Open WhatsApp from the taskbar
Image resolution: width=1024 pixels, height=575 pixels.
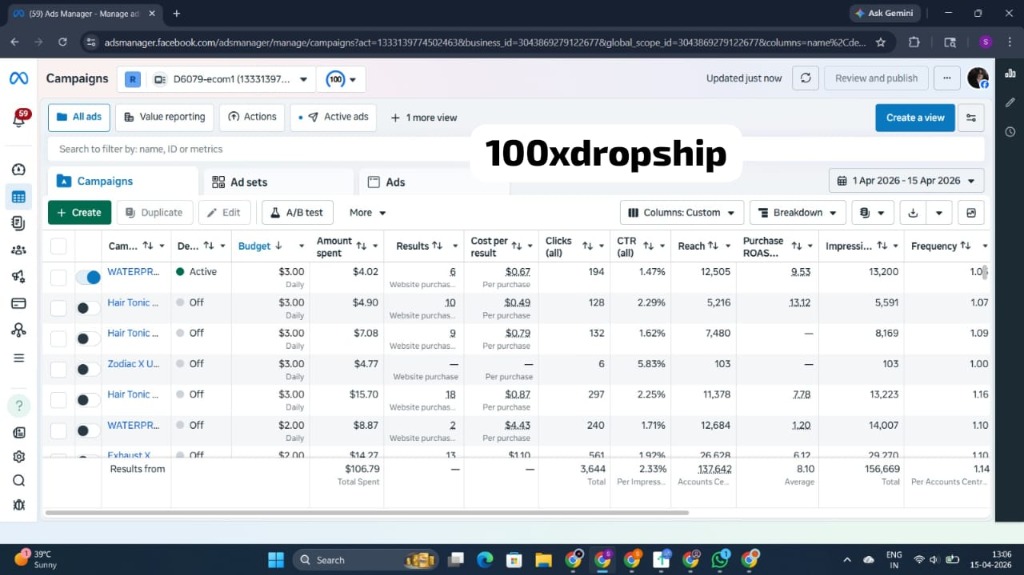point(720,560)
